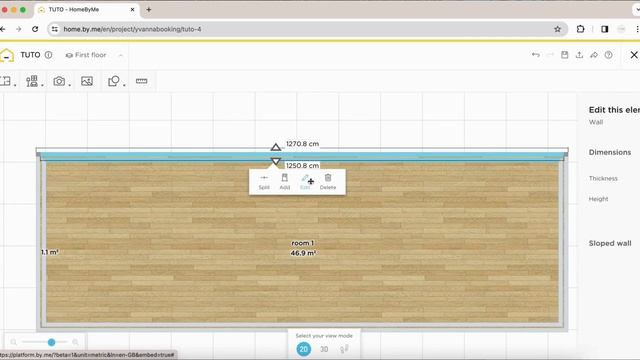Screen dimensions: 640x360
Task: Click the Sloped wall section heading
Action: pos(610,243)
